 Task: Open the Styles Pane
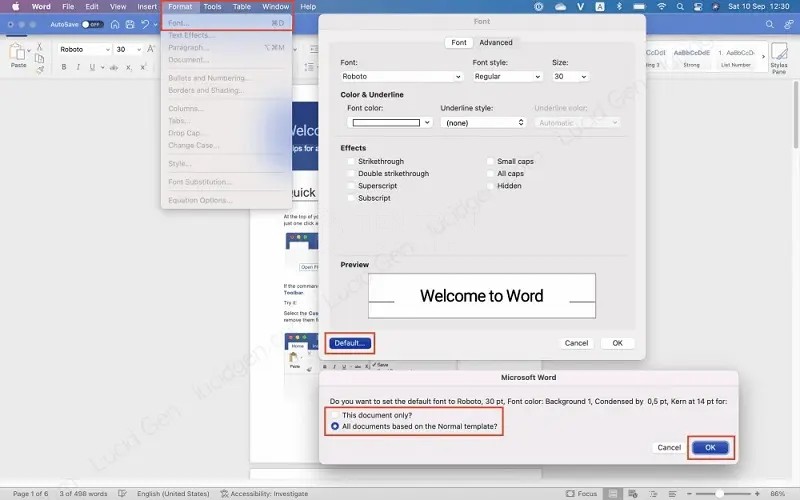(778, 54)
